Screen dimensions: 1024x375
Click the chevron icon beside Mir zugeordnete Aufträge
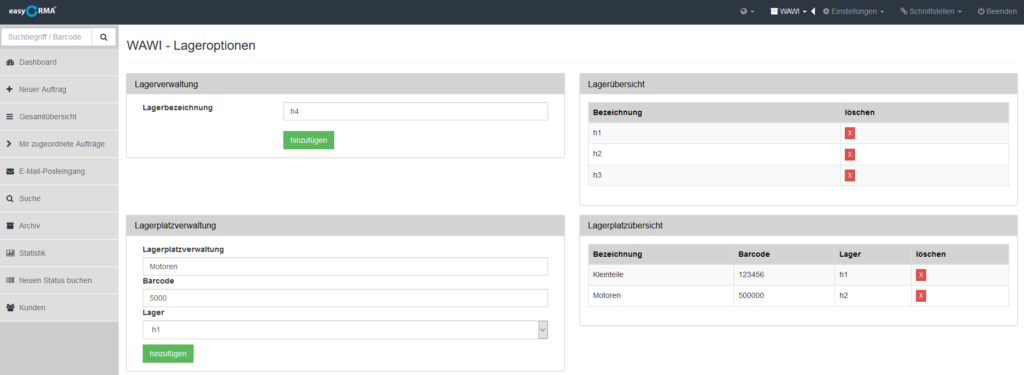tap(9, 144)
